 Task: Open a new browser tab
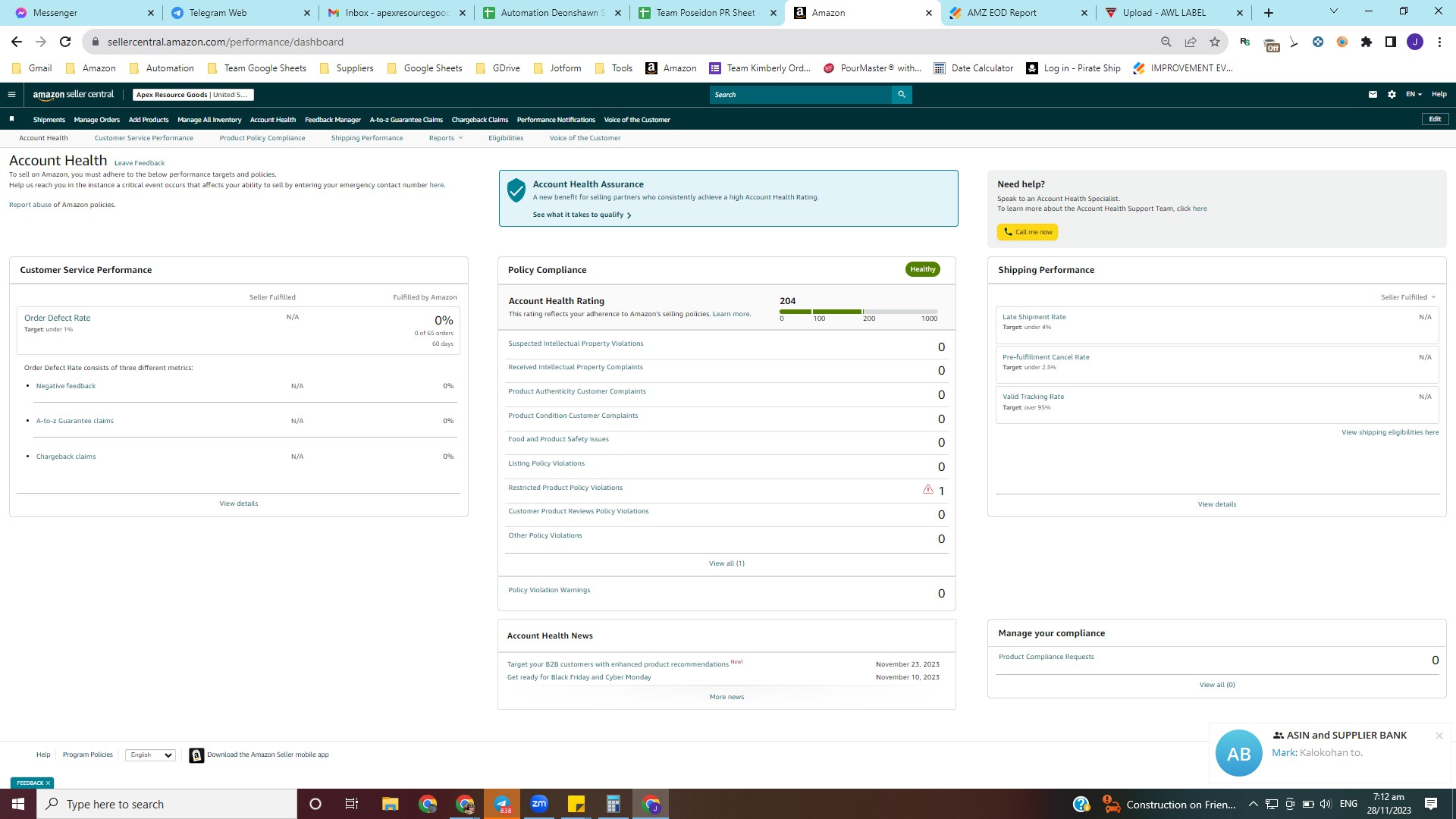[1269, 13]
